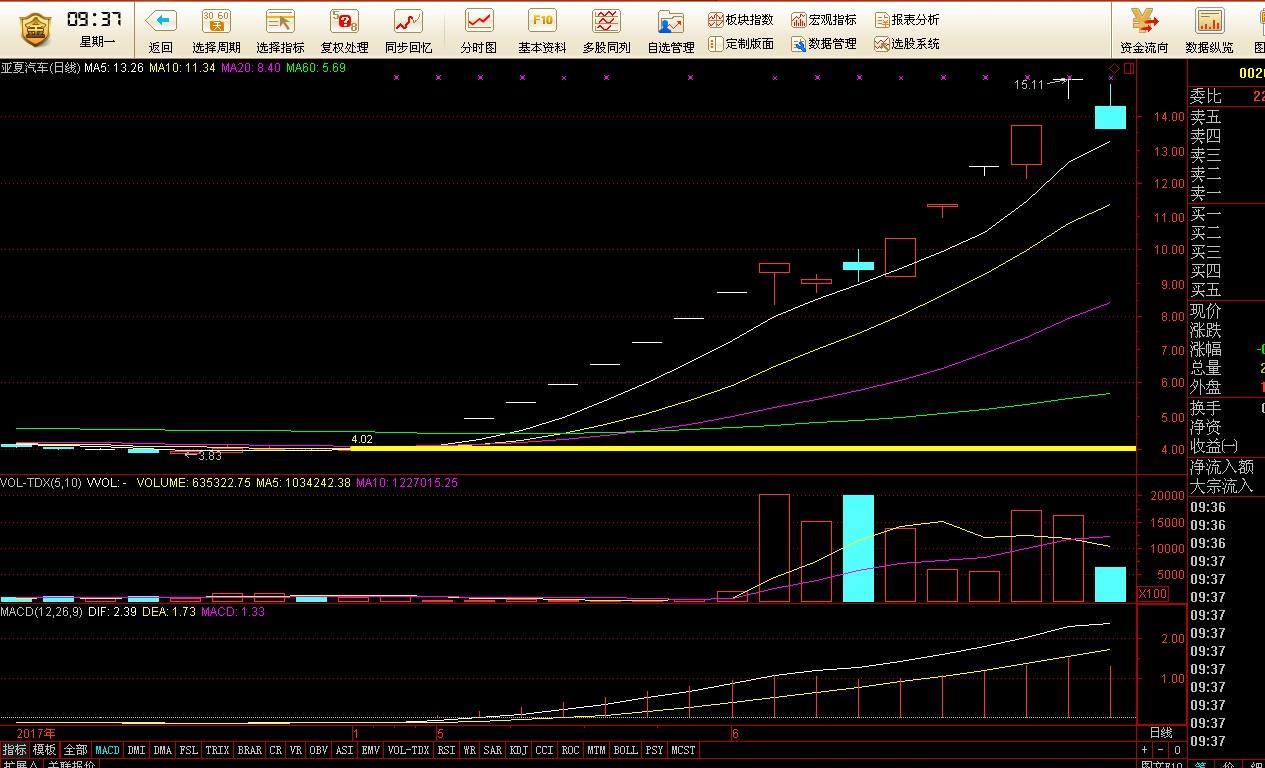Click the 0 reset button
1265x768 pixels.
[x=1177, y=750]
